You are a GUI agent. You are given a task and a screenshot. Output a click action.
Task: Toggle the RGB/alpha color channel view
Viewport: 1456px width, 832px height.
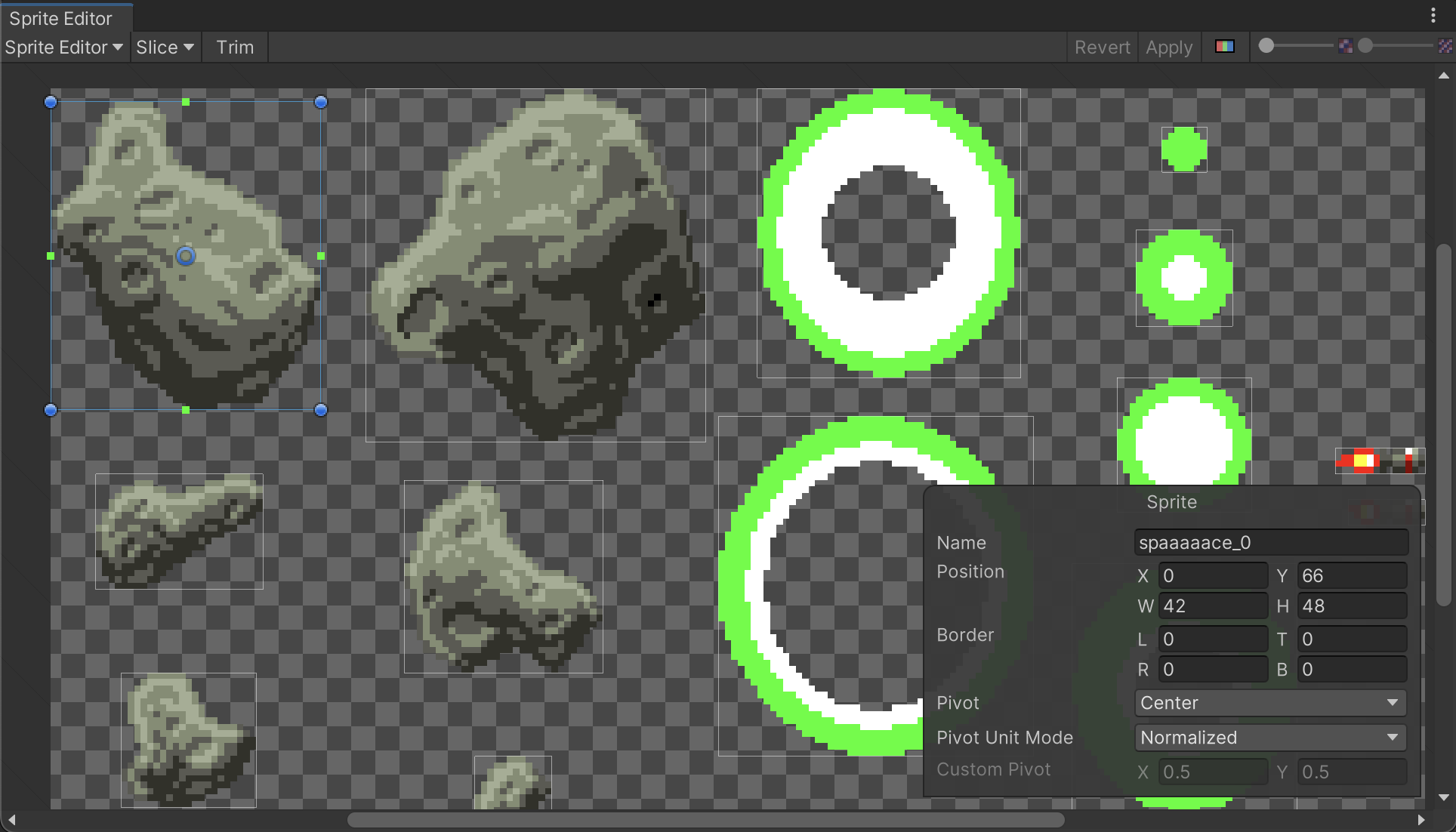coord(1224,47)
